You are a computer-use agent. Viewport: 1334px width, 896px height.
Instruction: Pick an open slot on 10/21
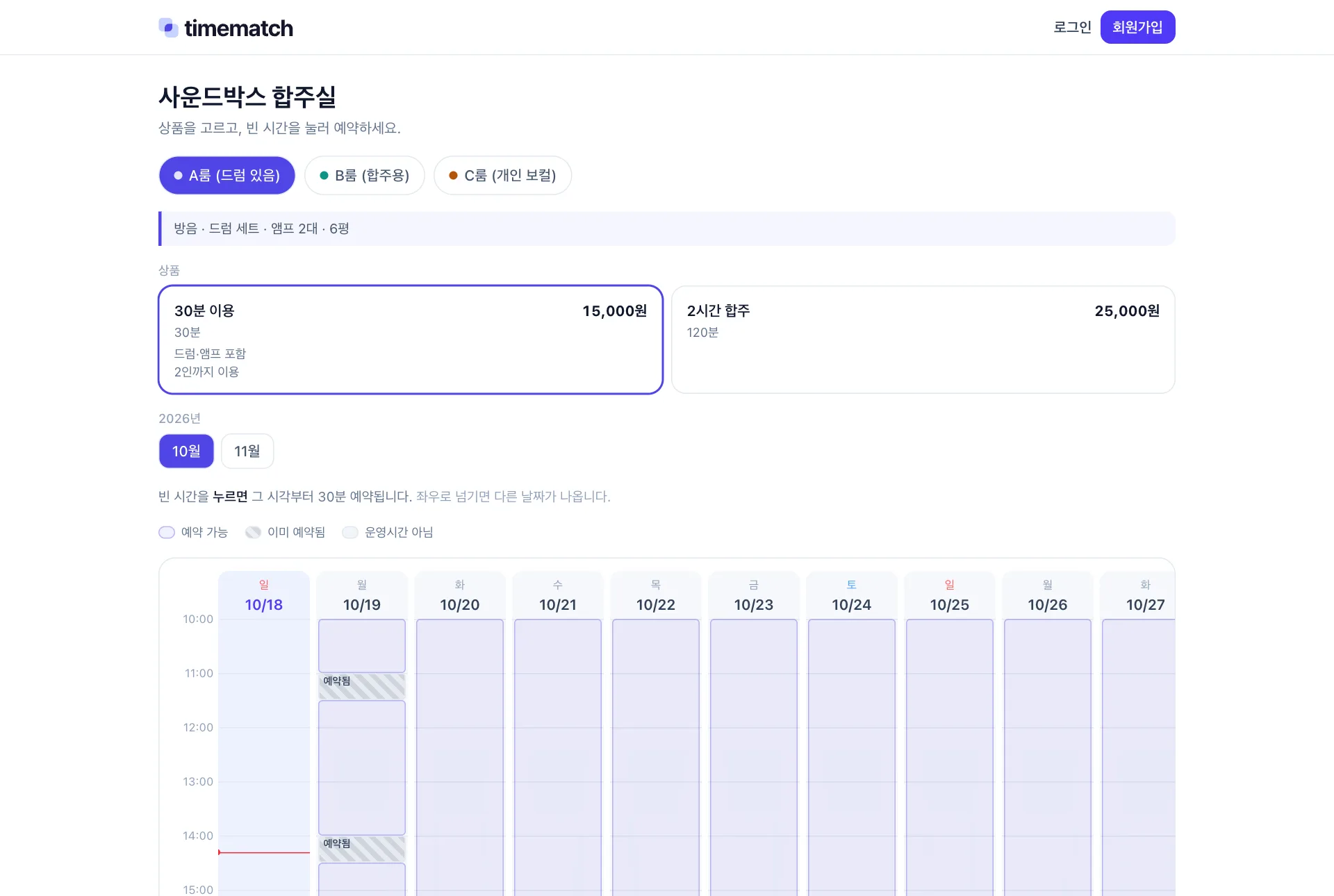[558, 757]
